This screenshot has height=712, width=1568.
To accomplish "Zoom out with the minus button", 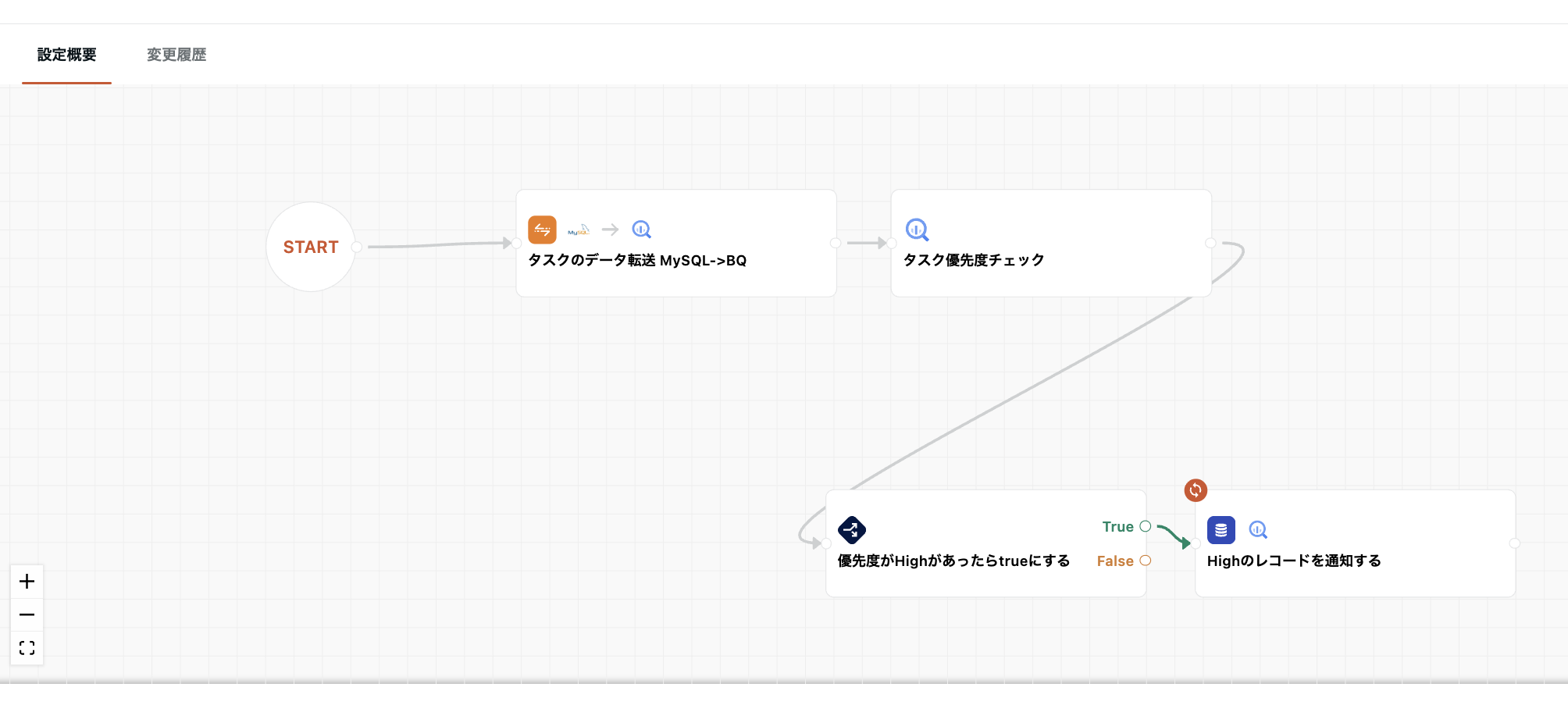I will pos(27,615).
